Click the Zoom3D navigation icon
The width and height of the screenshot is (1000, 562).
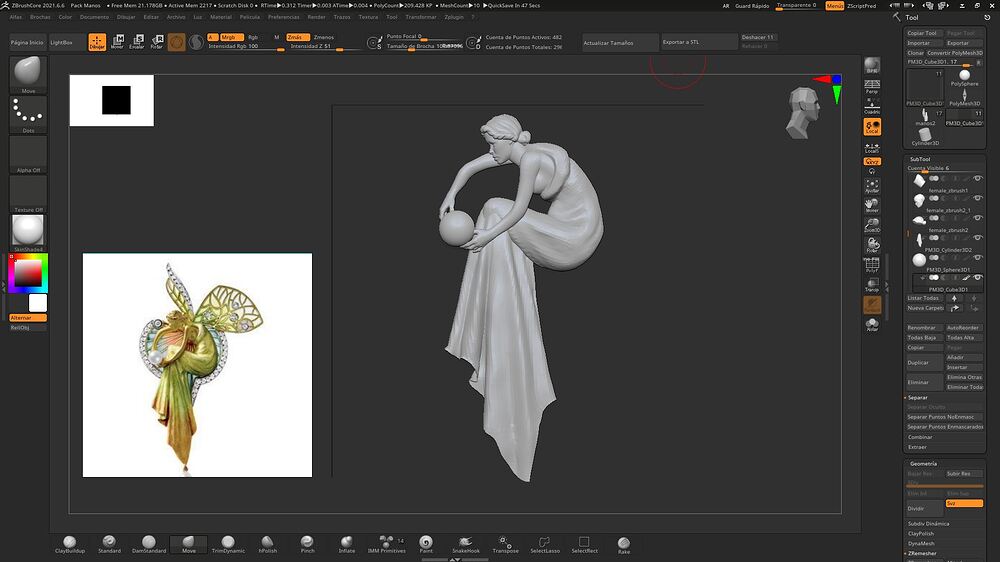pos(872,225)
